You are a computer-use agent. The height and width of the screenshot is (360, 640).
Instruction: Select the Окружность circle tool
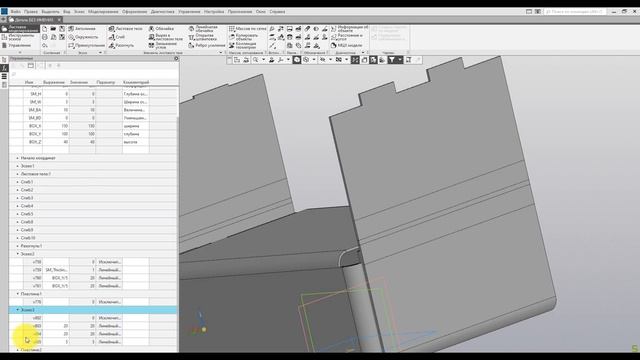tap(83, 37)
